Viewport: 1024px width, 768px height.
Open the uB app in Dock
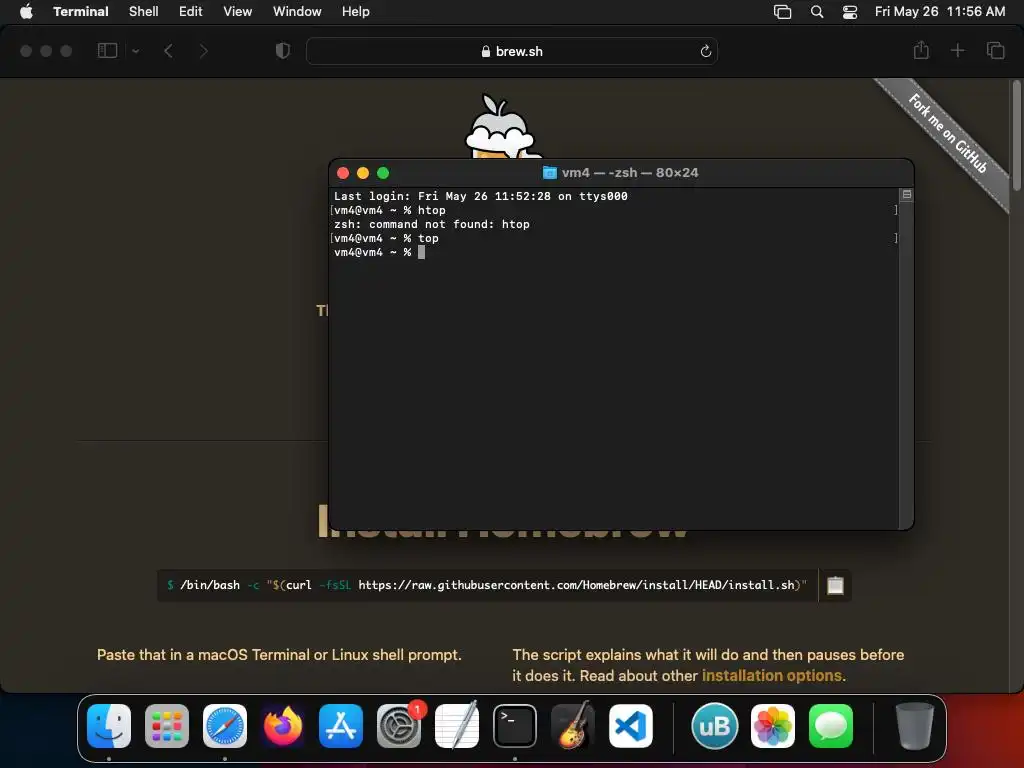coord(714,726)
